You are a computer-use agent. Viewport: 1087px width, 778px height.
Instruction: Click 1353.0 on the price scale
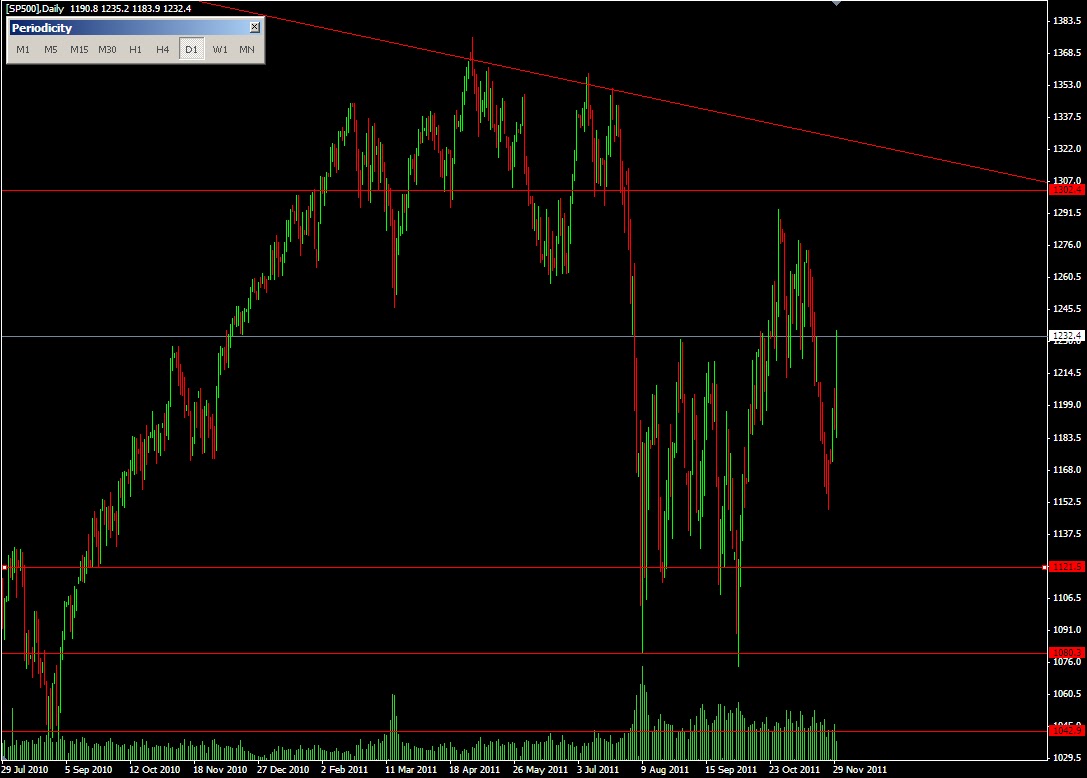pyautogui.click(x=1068, y=85)
